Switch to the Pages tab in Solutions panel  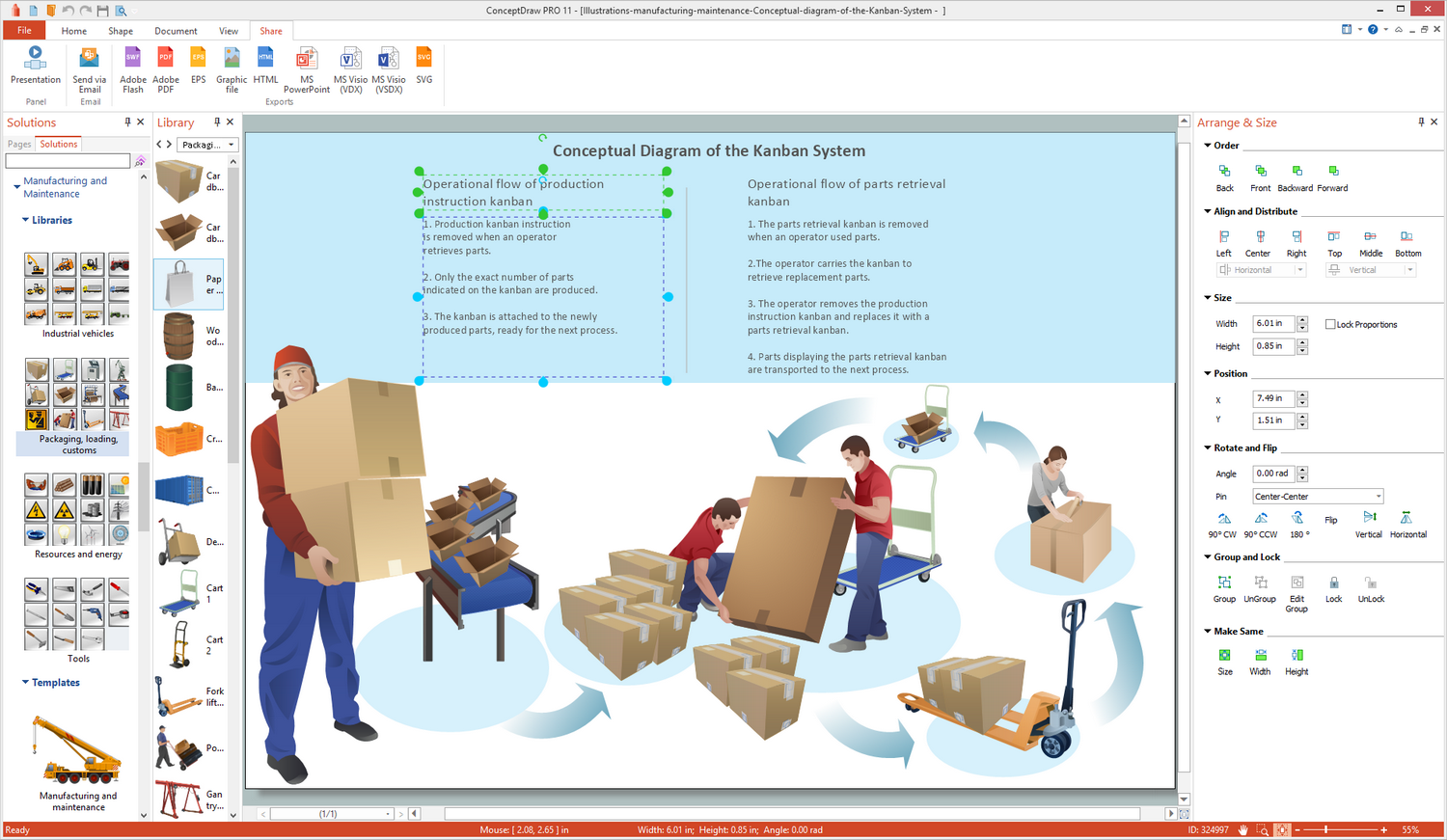pyautogui.click(x=19, y=144)
